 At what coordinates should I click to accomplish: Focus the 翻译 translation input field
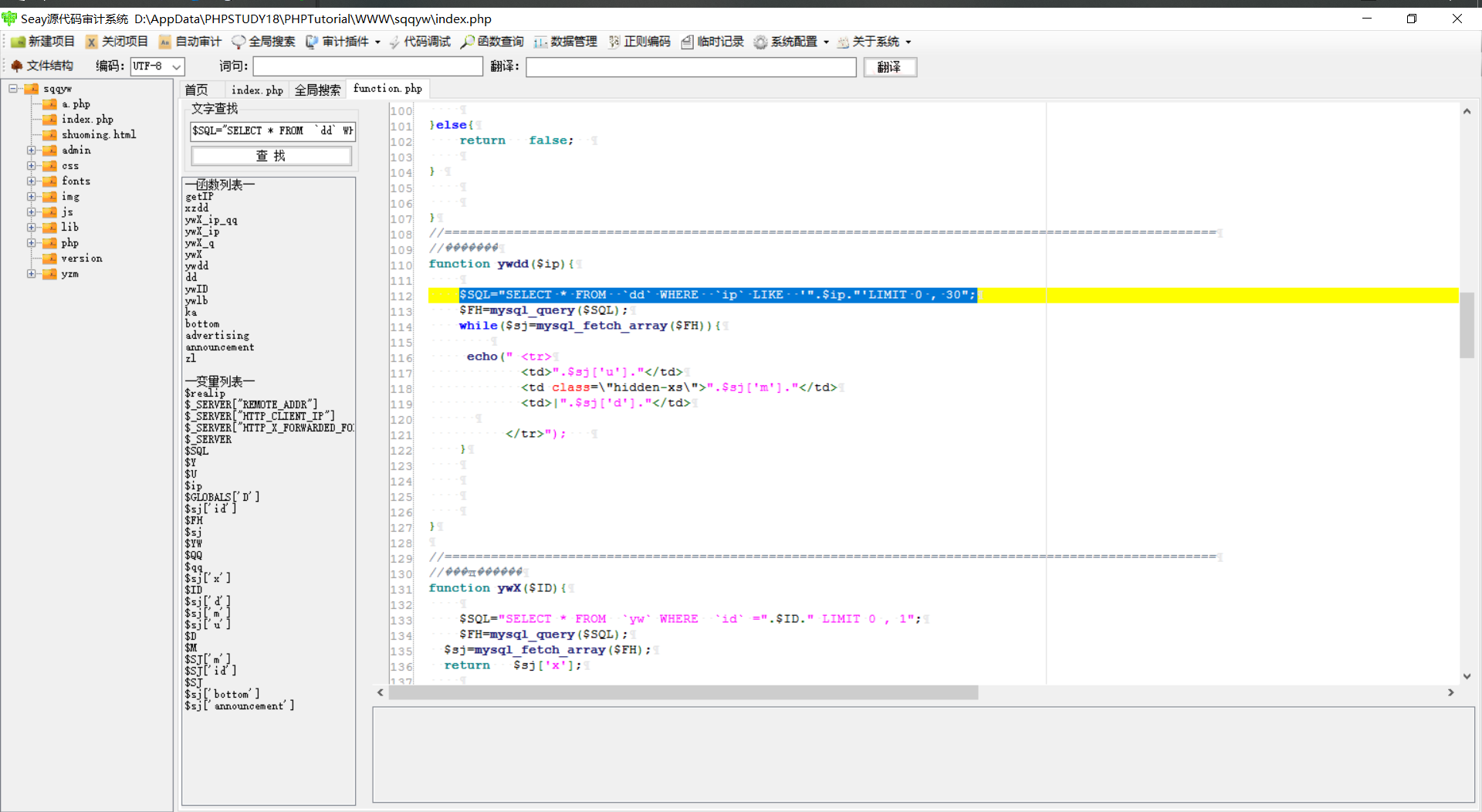[691, 67]
